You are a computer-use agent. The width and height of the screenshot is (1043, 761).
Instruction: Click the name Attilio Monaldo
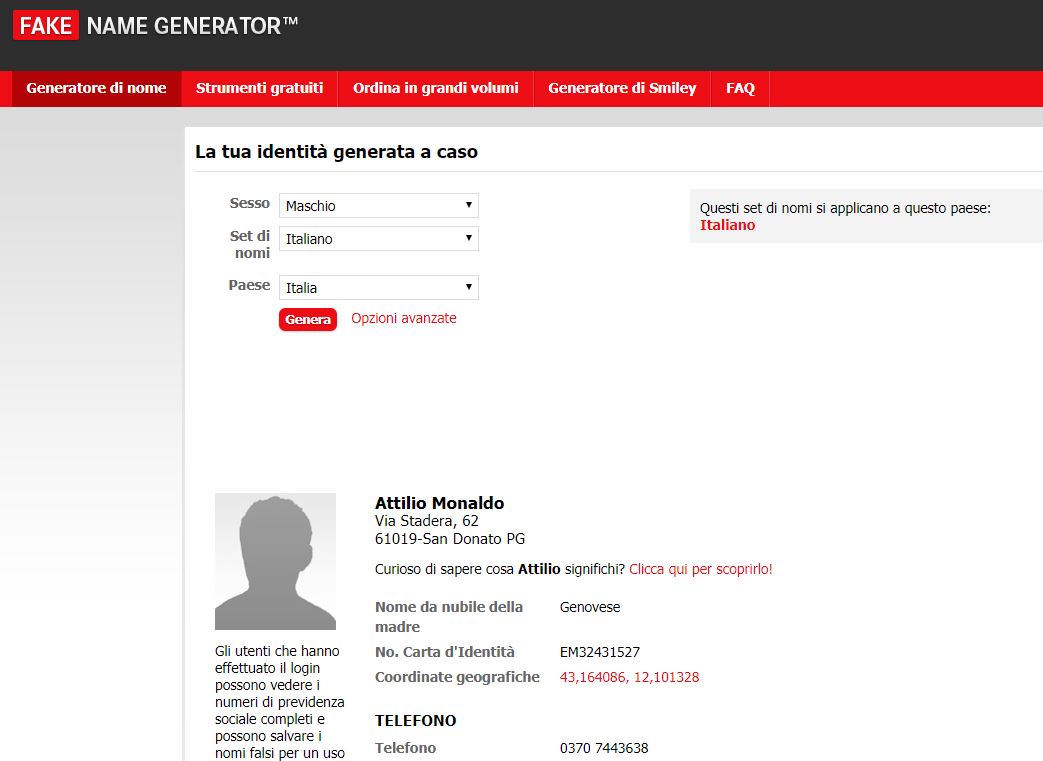[439, 503]
